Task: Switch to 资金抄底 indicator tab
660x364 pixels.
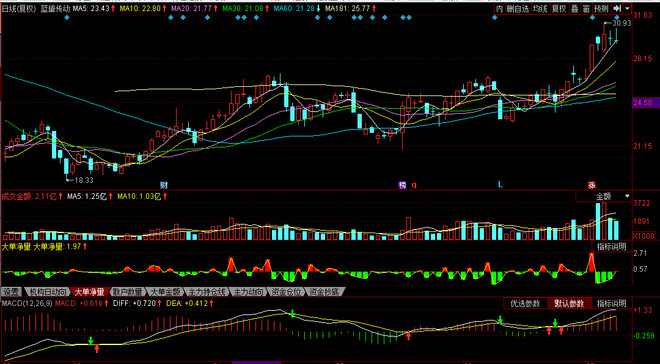Action: [325, 291]
